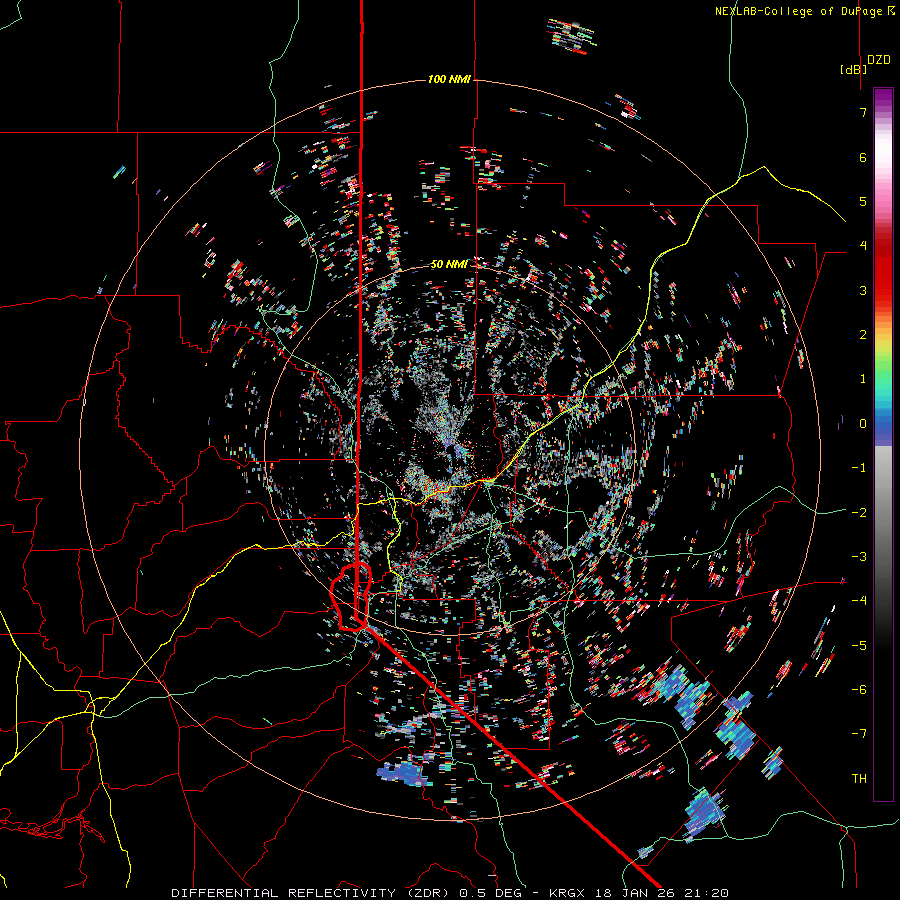The height and width of the screenshot is (900, 900).
Task: Click the -6 value on the dB scale
Action: (859, 689)
